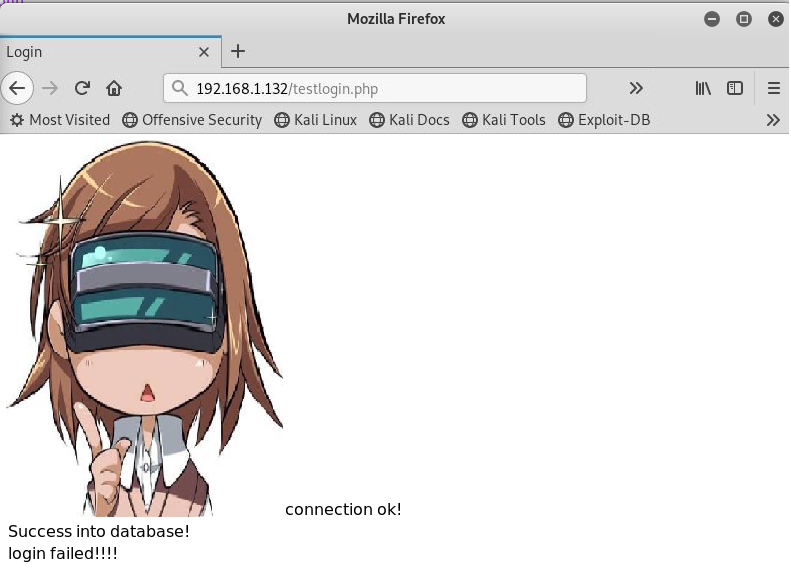Click the globe icon beside Exploit-DB

566,120
